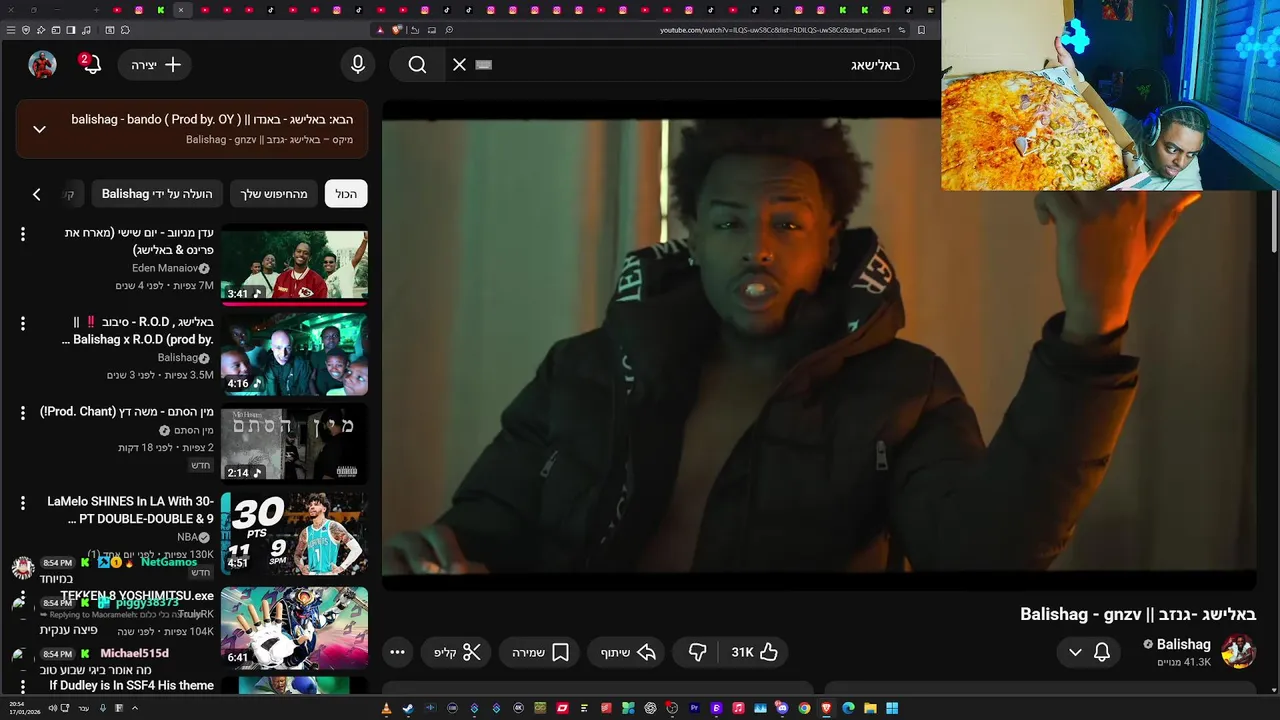Open the מין הסתם thumbnail 2:14
This screenshot has height=720, width=1280.
point(294,442)
